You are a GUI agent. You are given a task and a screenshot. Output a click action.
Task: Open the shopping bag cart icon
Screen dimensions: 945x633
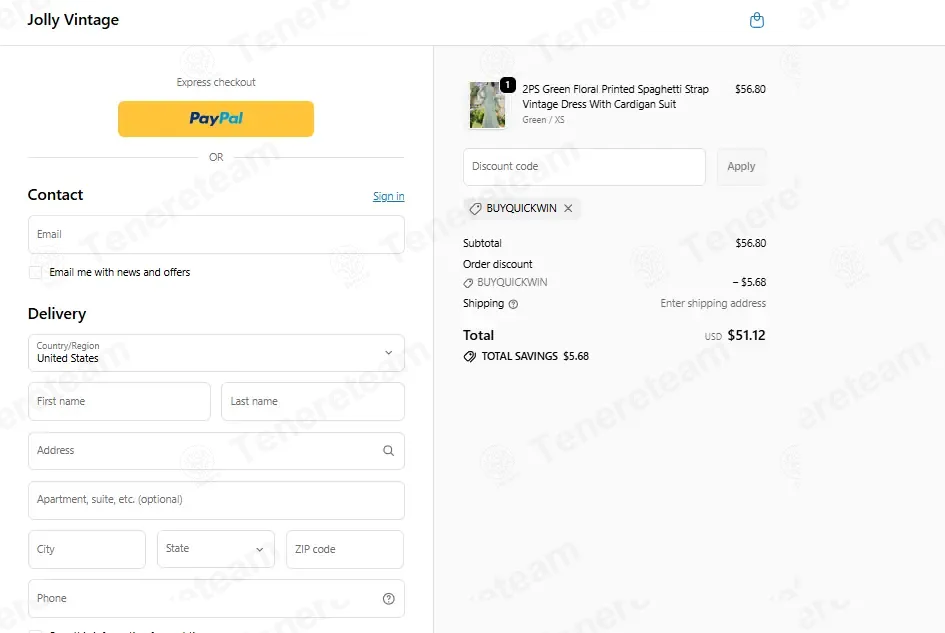tap(756, 20)
